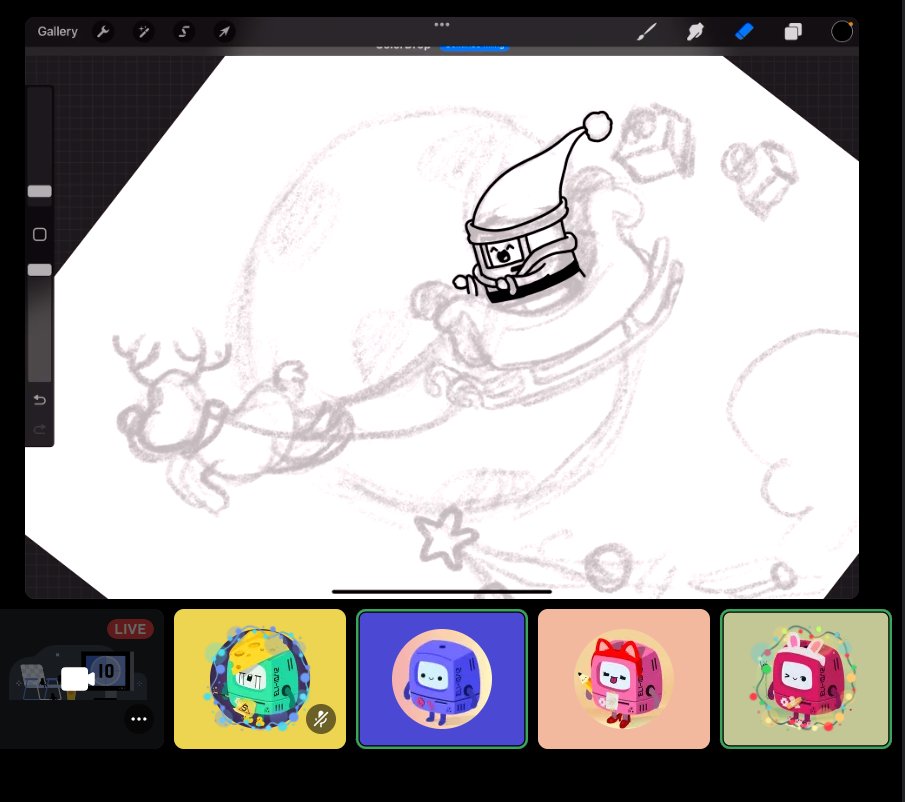Select the green bunny-eared robot participant tile
This screenshot has height=802, width=905.
[x=806, y=679]
